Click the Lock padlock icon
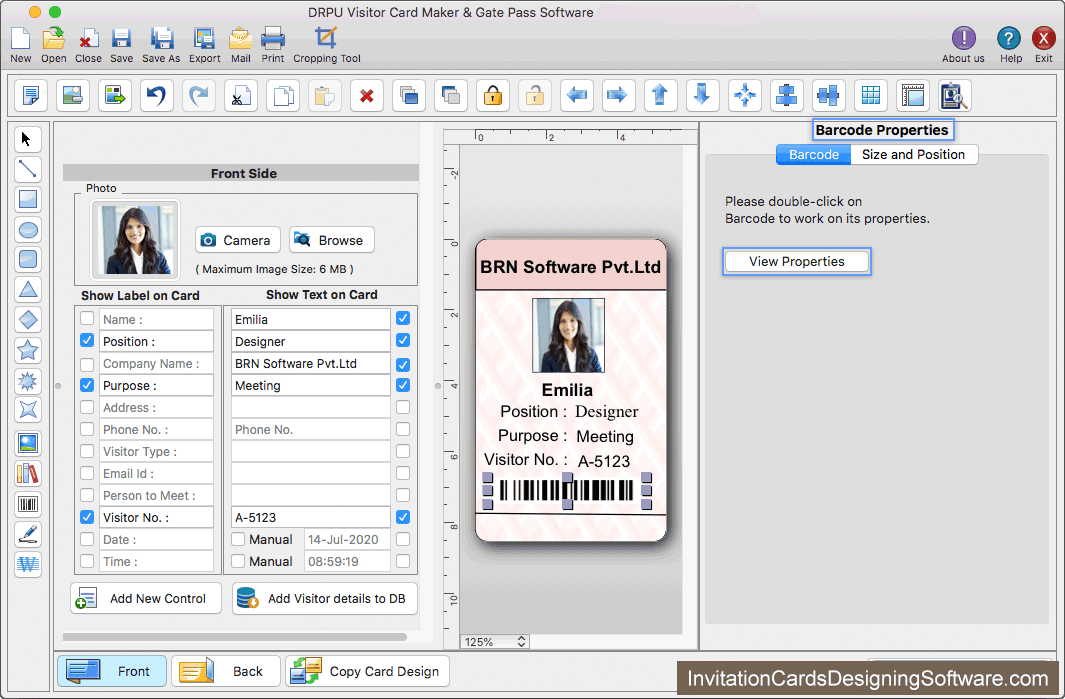 pos(493,96)
